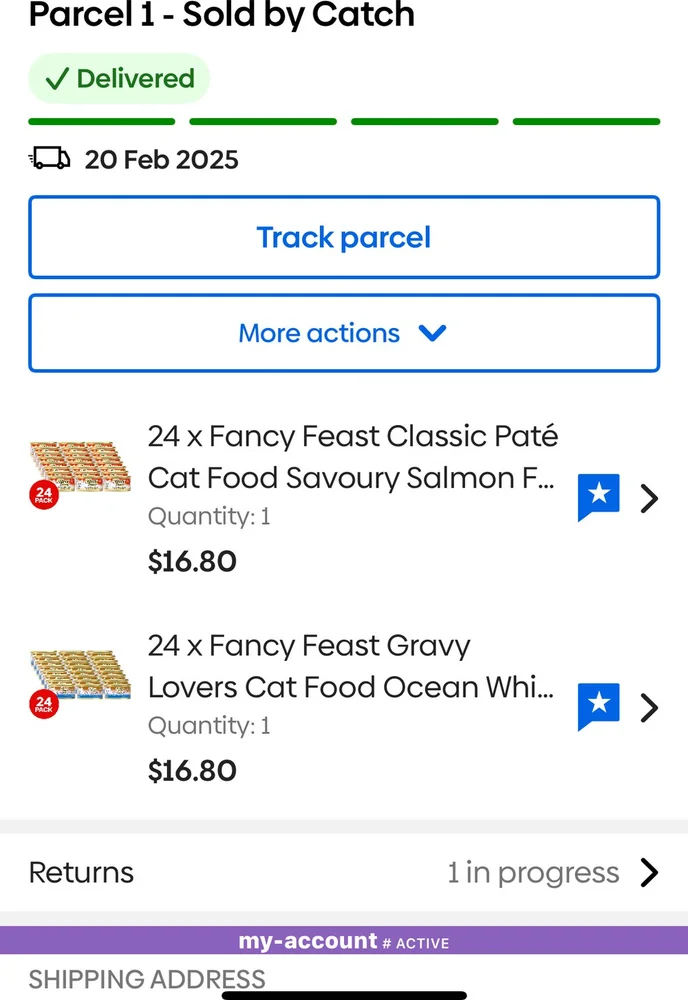
Task: Click the More actions chevron arrow
Action: tap(433, 334)
